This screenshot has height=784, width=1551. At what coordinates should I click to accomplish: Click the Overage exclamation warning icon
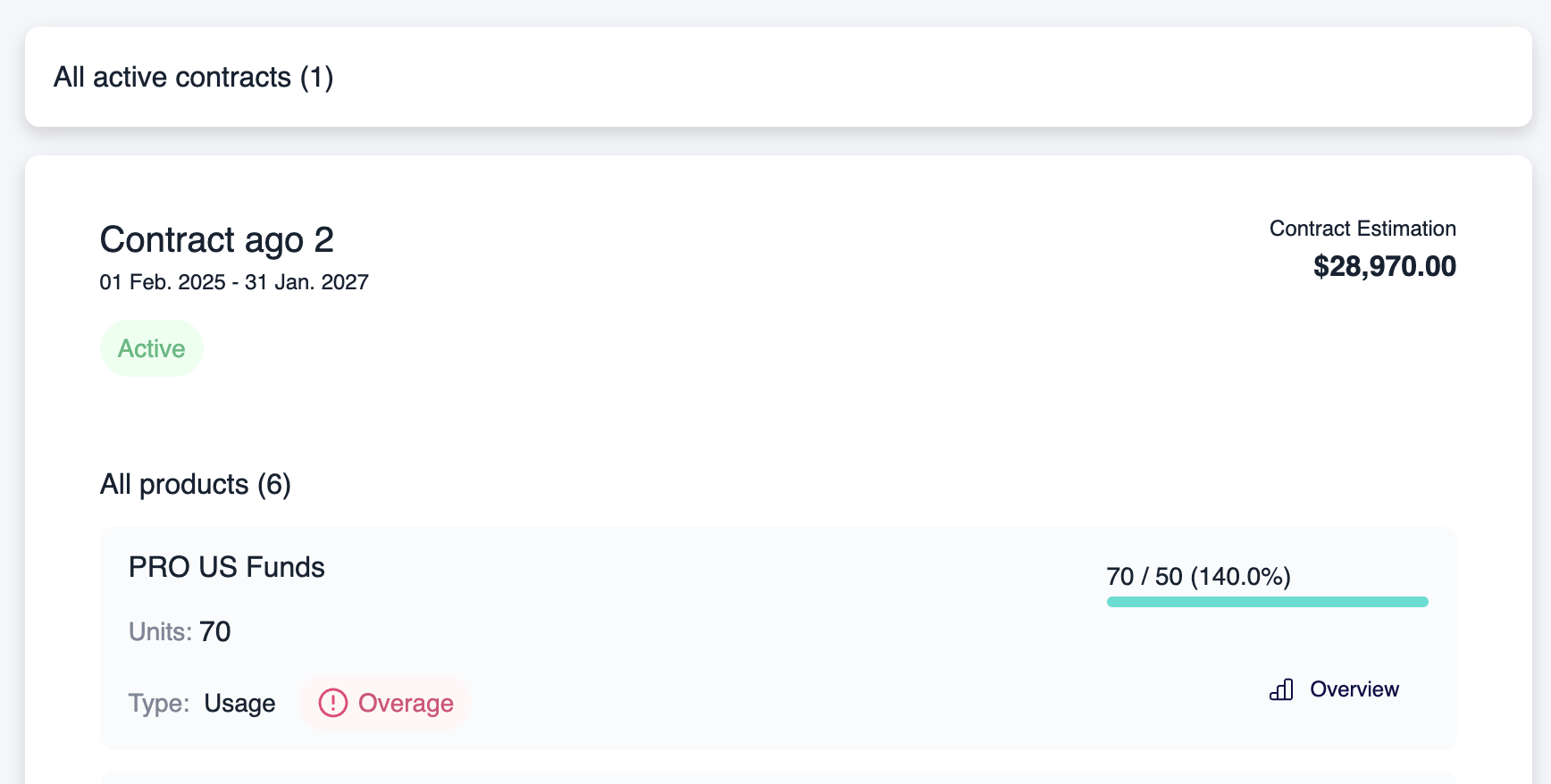(x=332, y=703)
